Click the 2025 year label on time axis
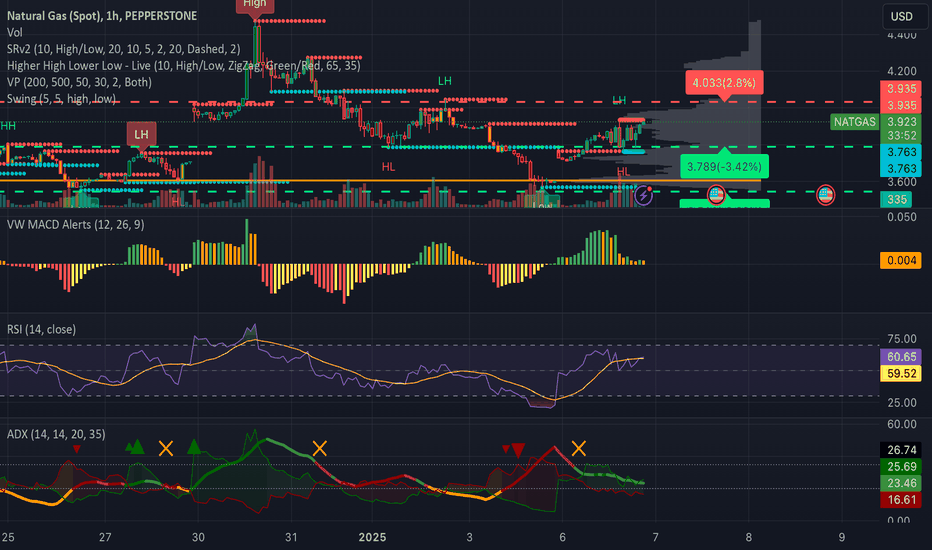Screen dimensions: 932x550 [x=372, y=538]
